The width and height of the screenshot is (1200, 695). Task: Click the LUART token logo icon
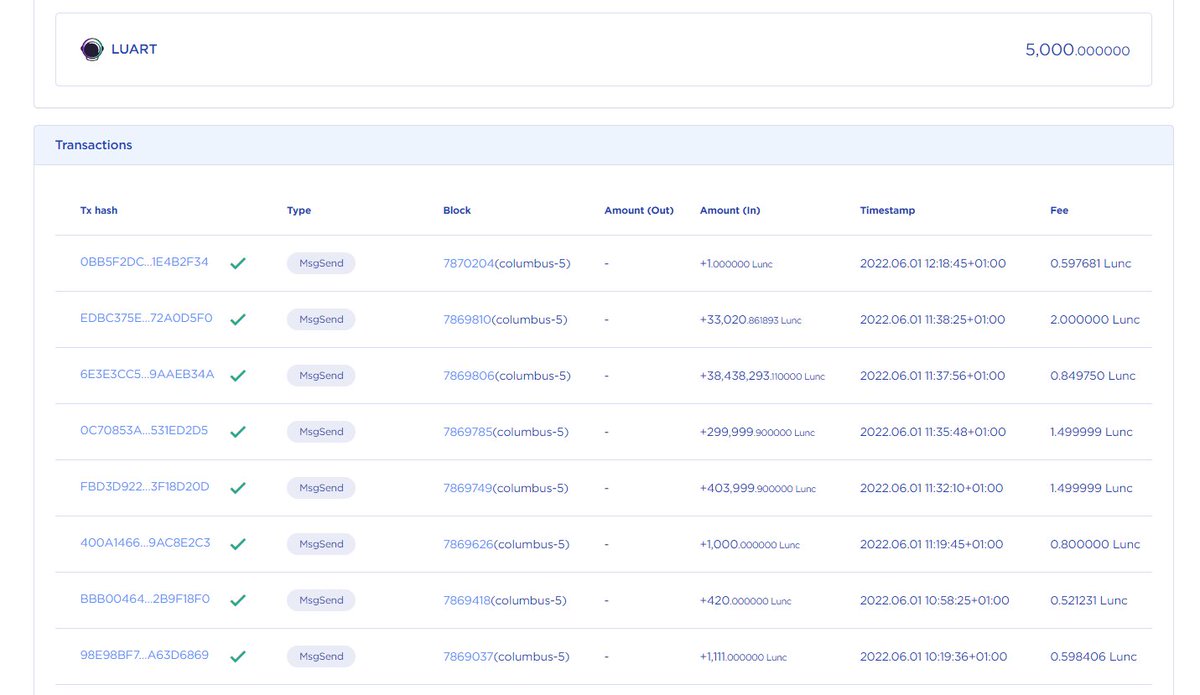(92, 49)
